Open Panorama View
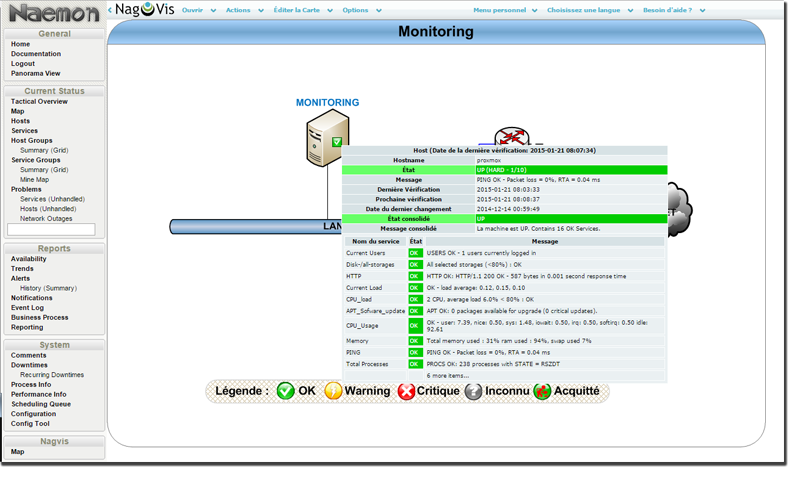Viewport: 800px width, 479px height. click(x=35, y=73)
